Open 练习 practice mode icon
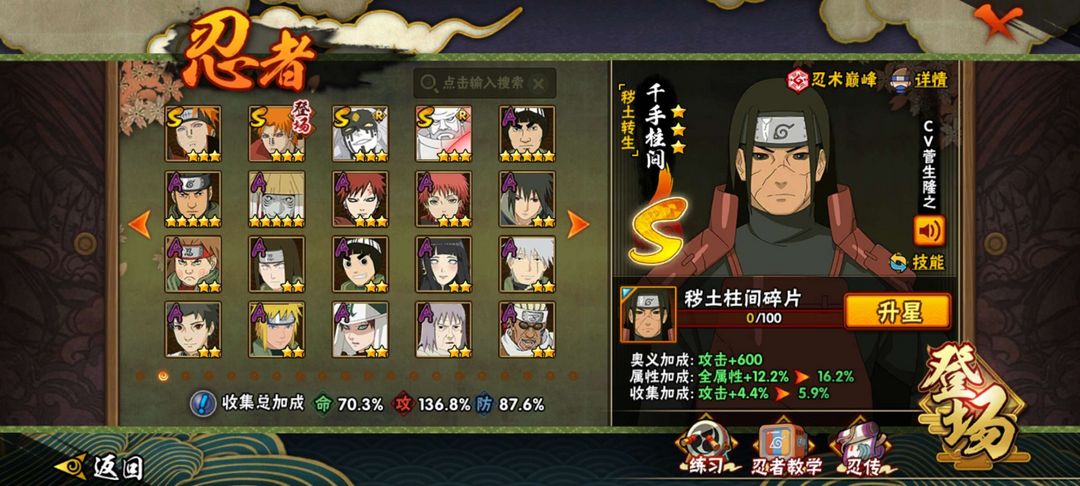The image size is (1080, 486). 704,449
